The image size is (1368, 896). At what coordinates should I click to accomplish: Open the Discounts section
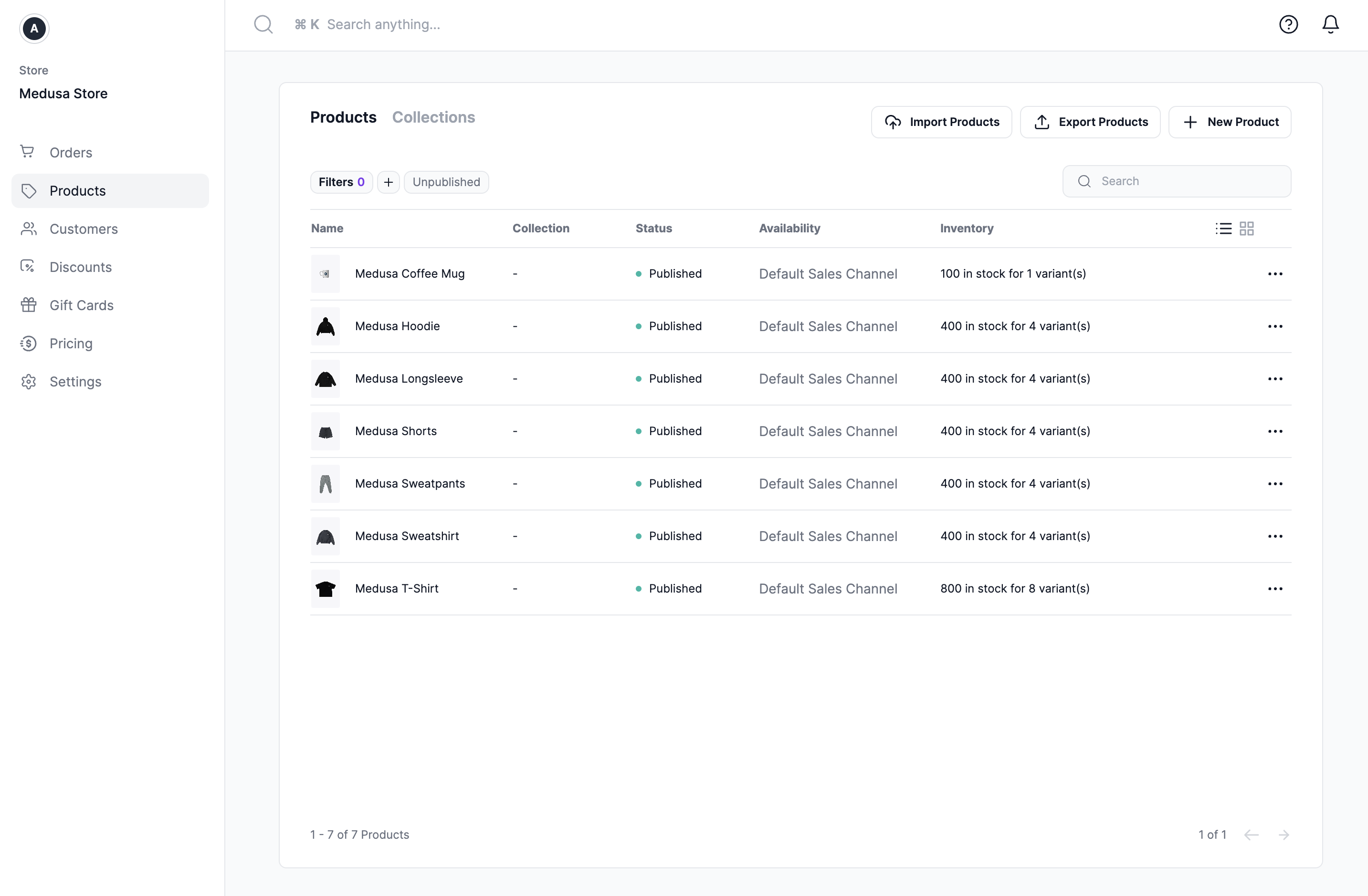pos(81,267)
